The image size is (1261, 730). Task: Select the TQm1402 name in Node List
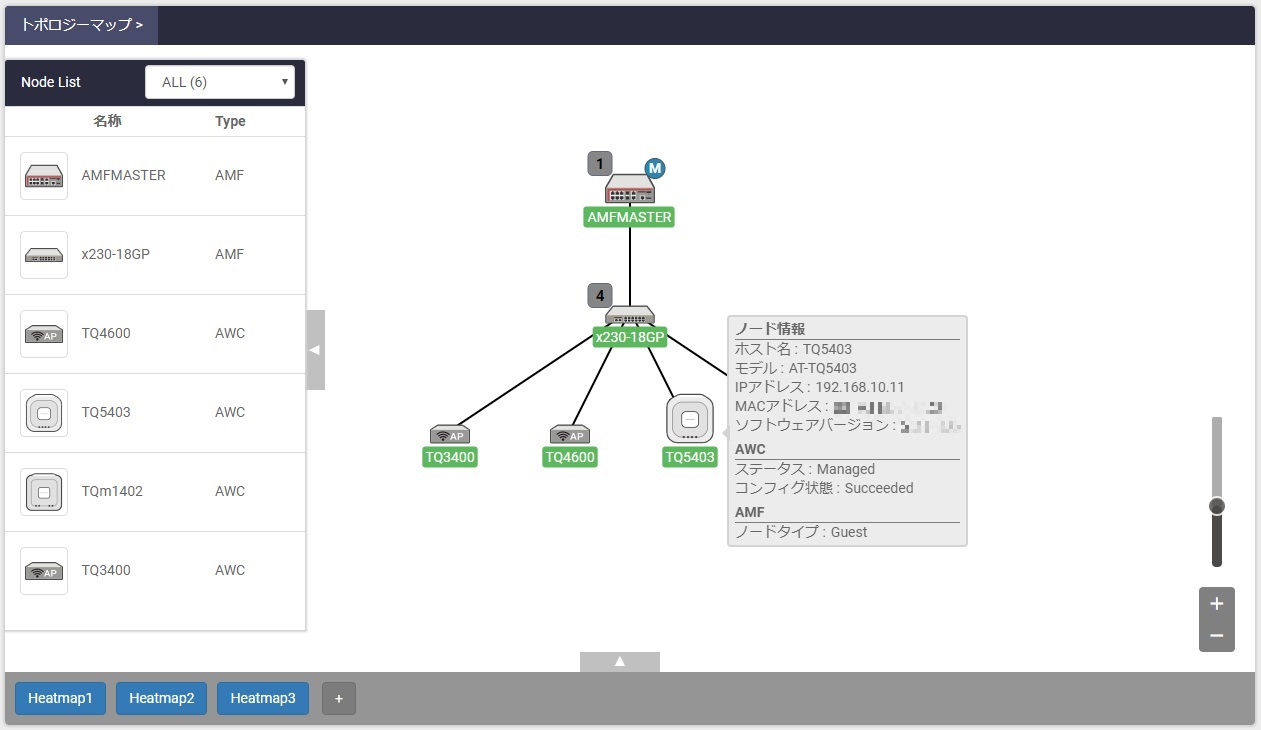[112, 491]
